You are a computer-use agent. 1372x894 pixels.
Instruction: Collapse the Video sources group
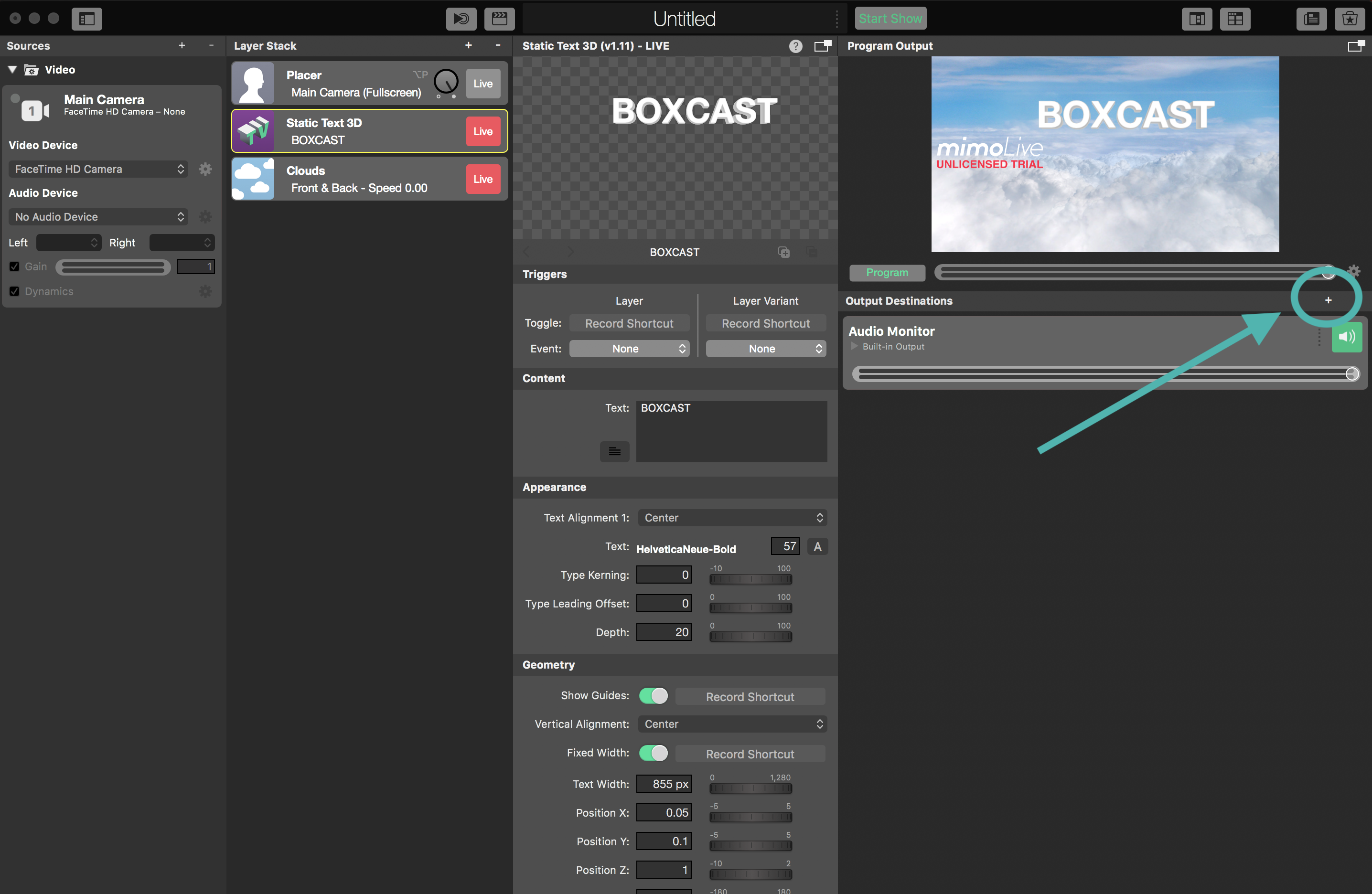[x=12, y=69]
